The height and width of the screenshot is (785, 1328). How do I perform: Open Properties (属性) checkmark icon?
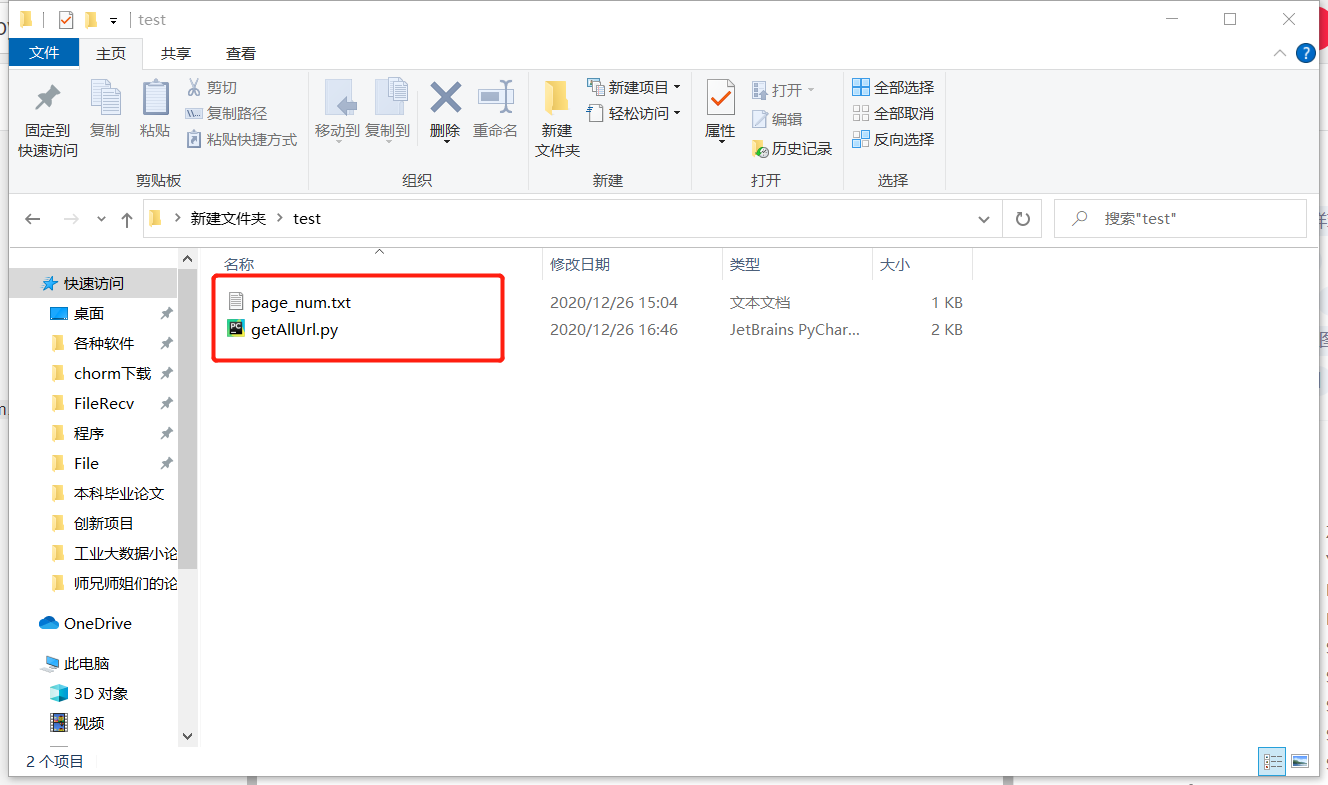pos(720,100)
